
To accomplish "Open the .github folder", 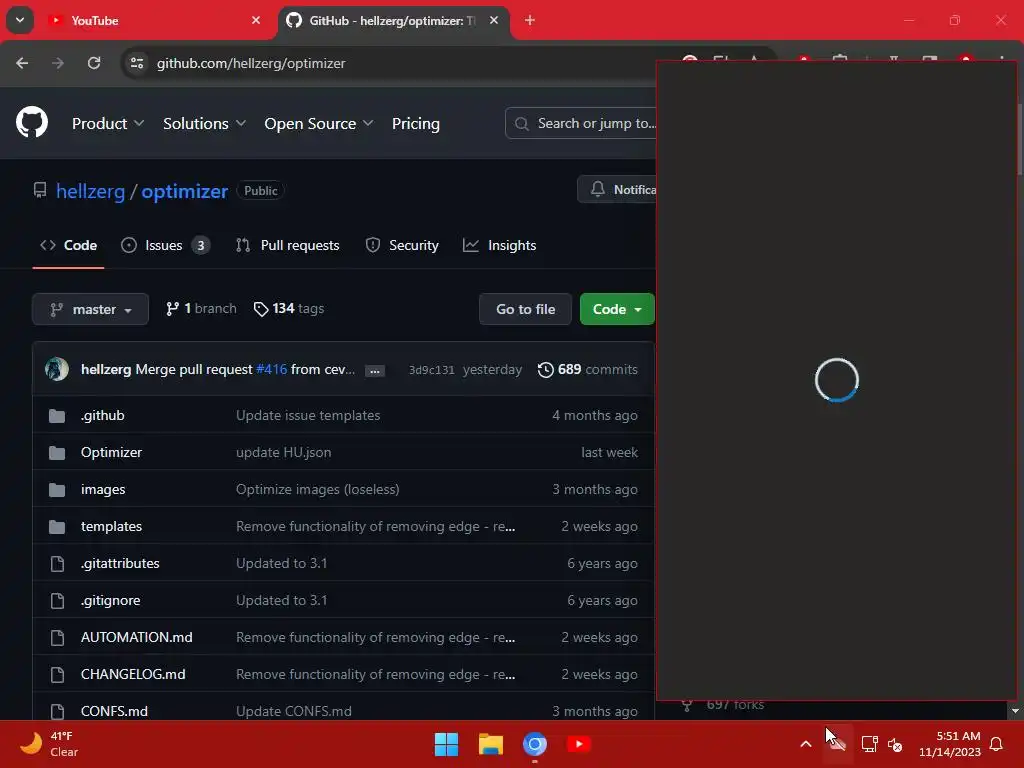I will point(103,415).
